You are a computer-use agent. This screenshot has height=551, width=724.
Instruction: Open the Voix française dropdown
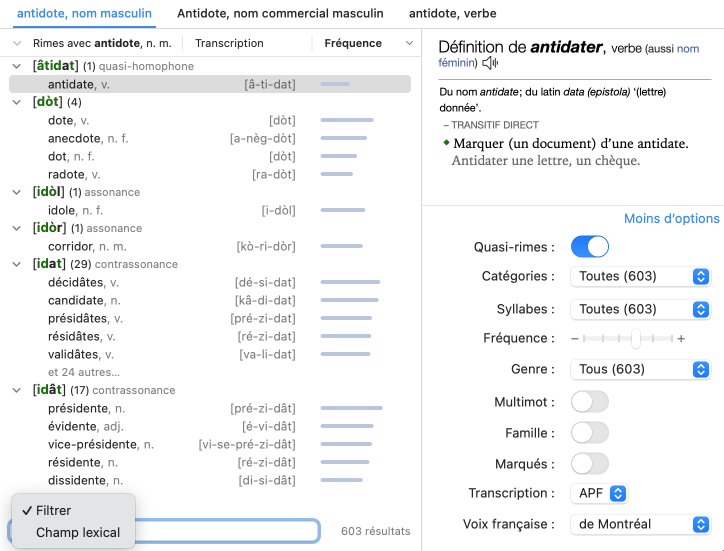click(x=639, y=524)
